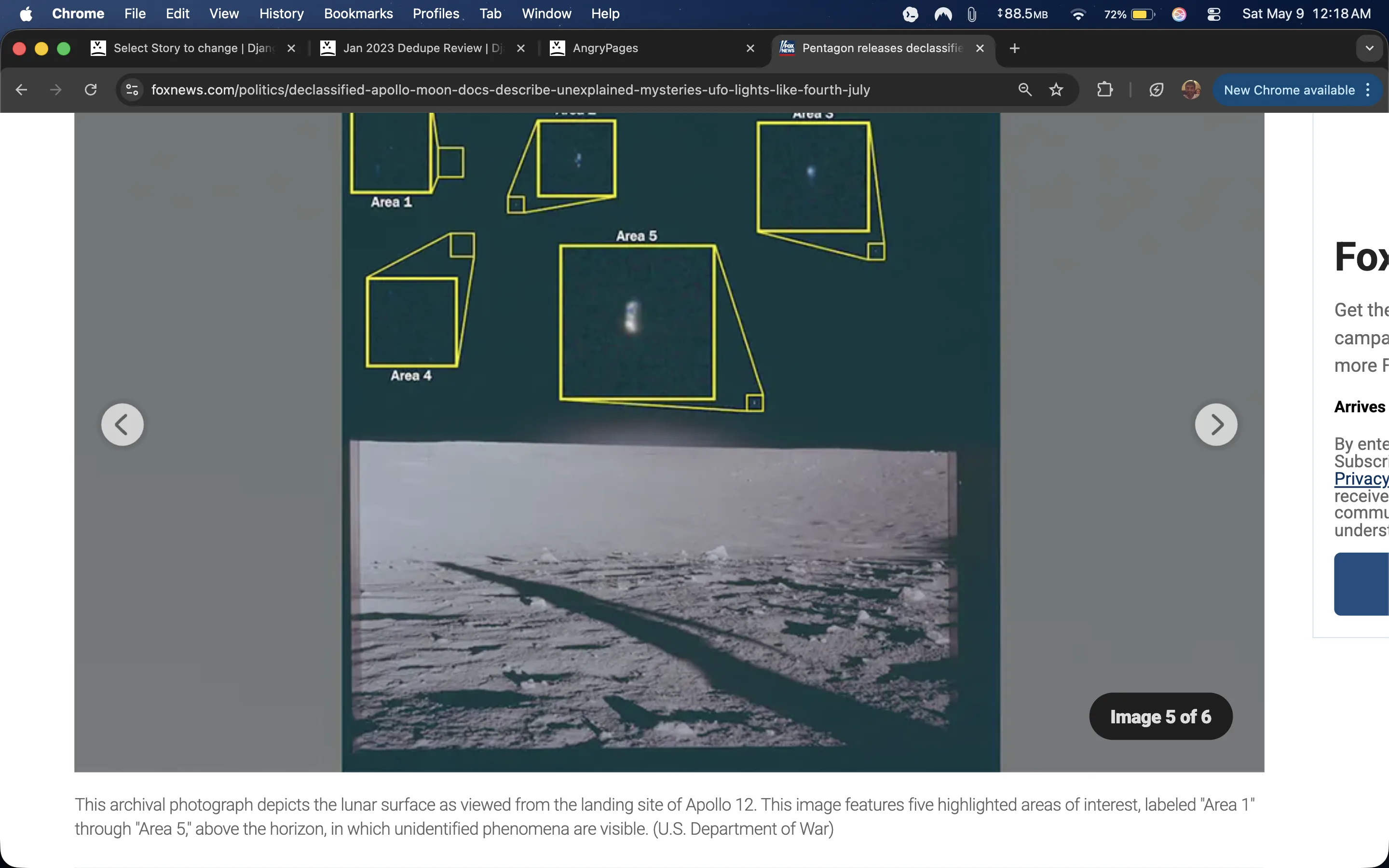
Task: Open a new tab with plus button
Action: (x=1014, y=48)
